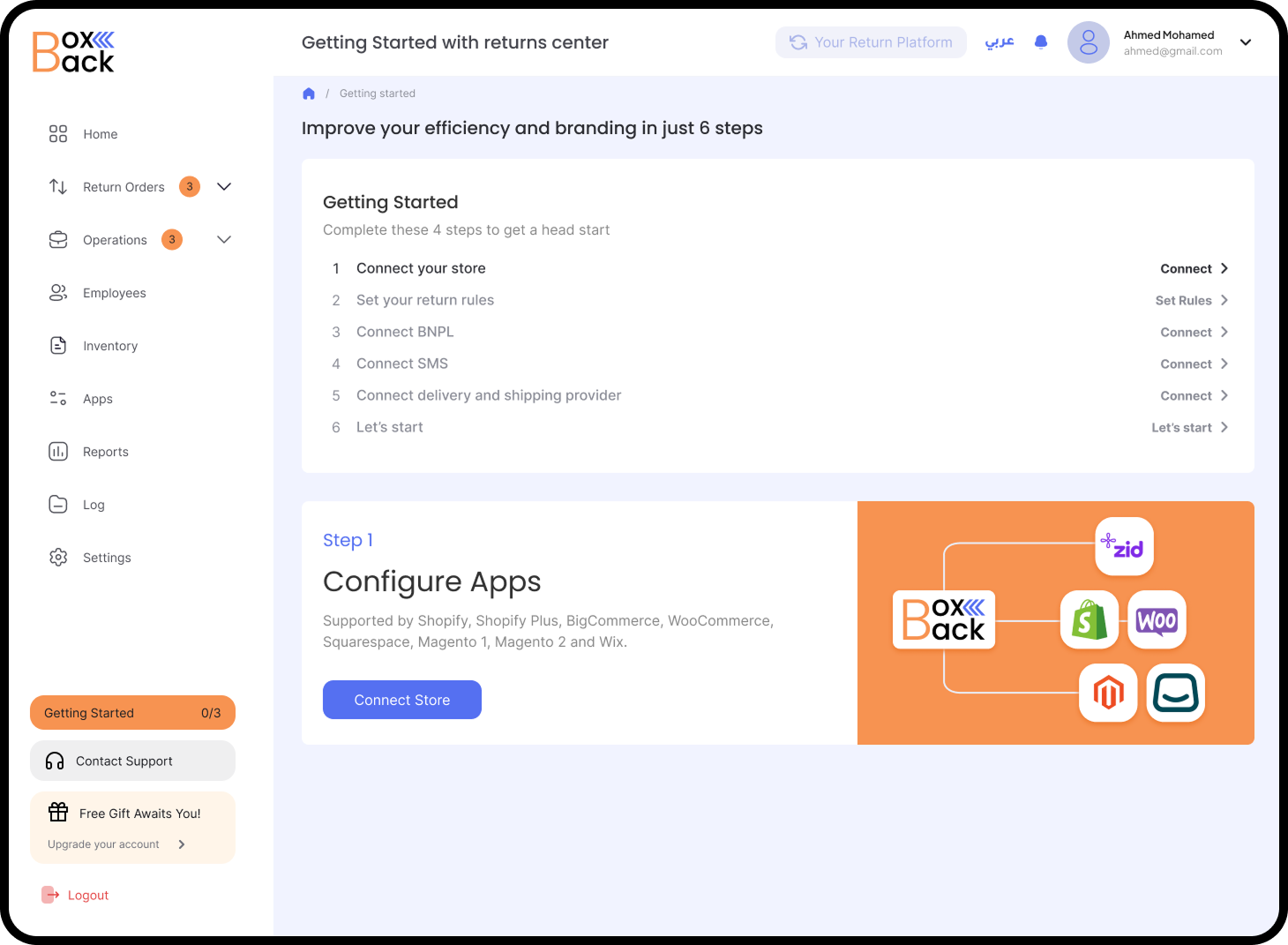Switch language to Arabic
The height and width of the screenshot is (945, 1288).
pos(1000,42)
